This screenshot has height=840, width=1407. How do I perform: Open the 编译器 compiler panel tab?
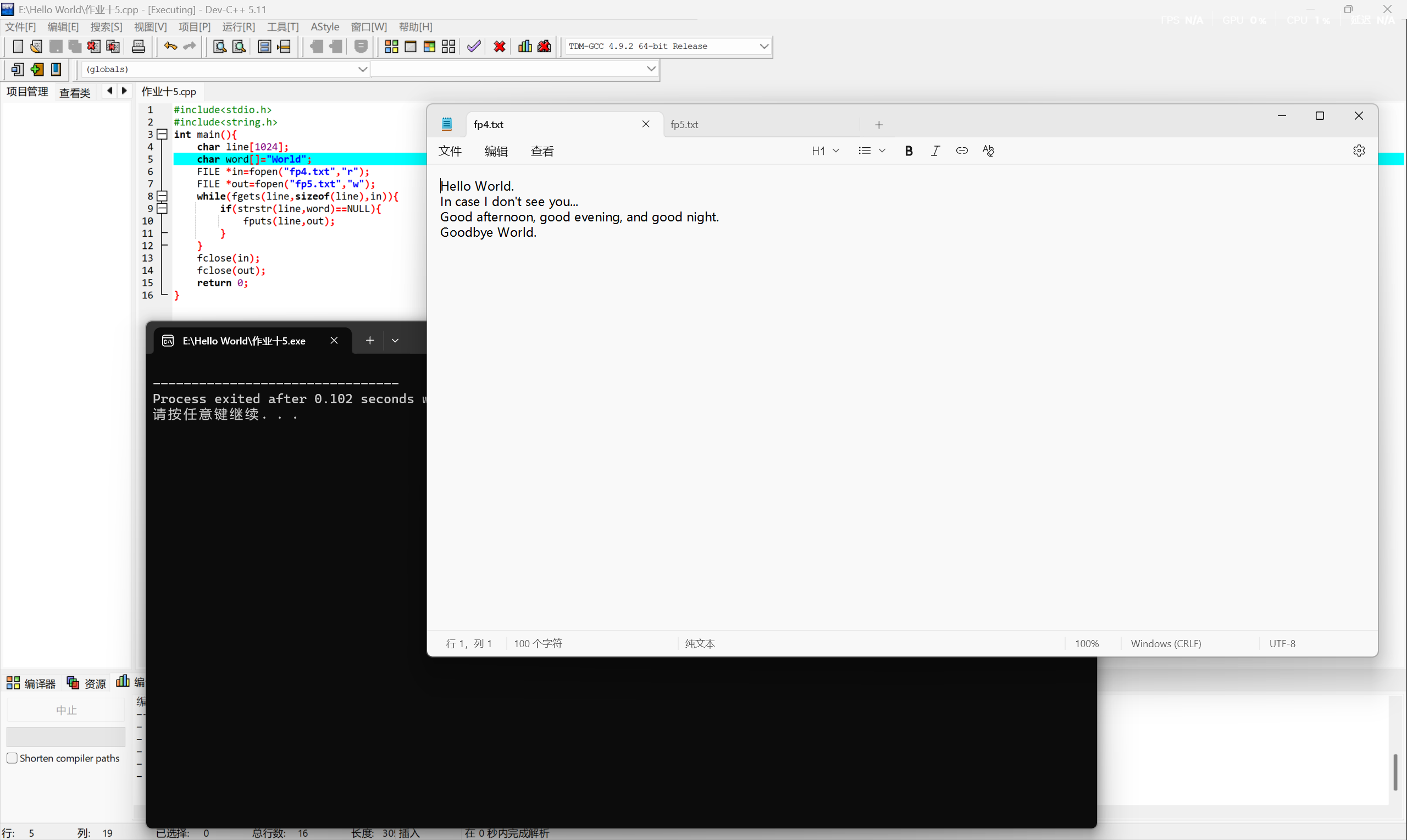(x=32, y=683)
